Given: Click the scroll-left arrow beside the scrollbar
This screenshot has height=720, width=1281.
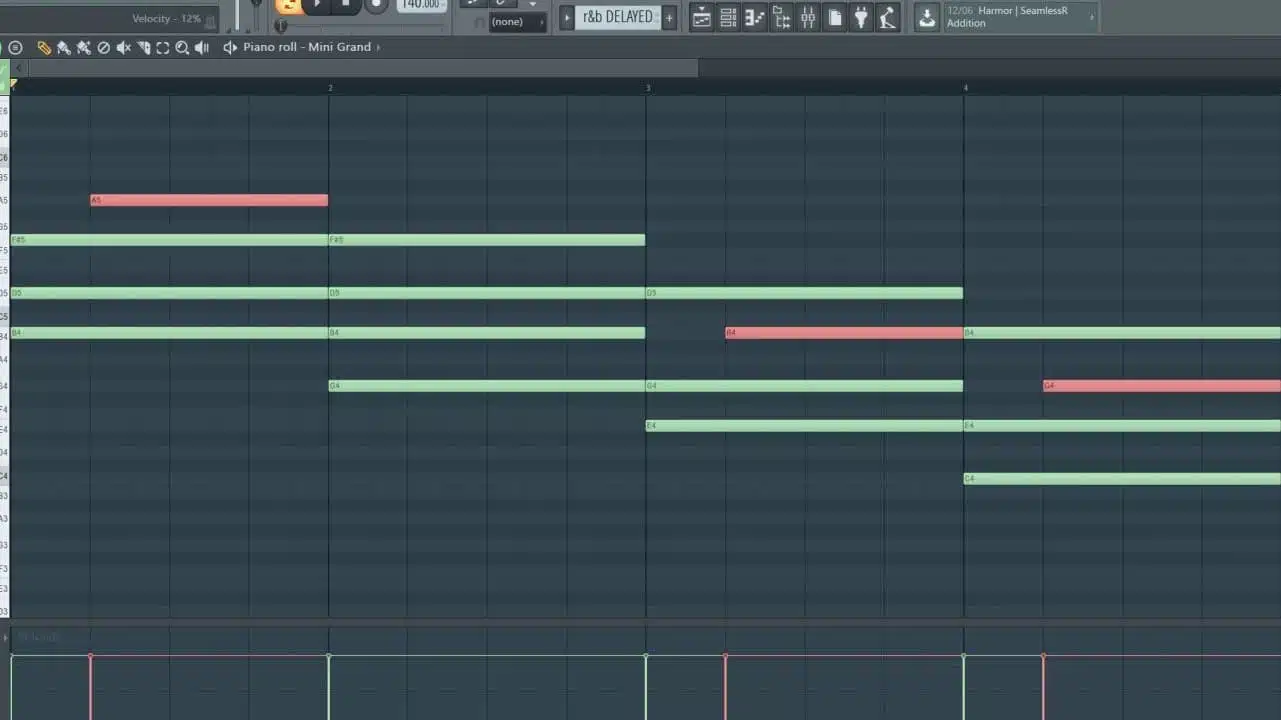Looking at the screenshot, I should pos(18,68).
